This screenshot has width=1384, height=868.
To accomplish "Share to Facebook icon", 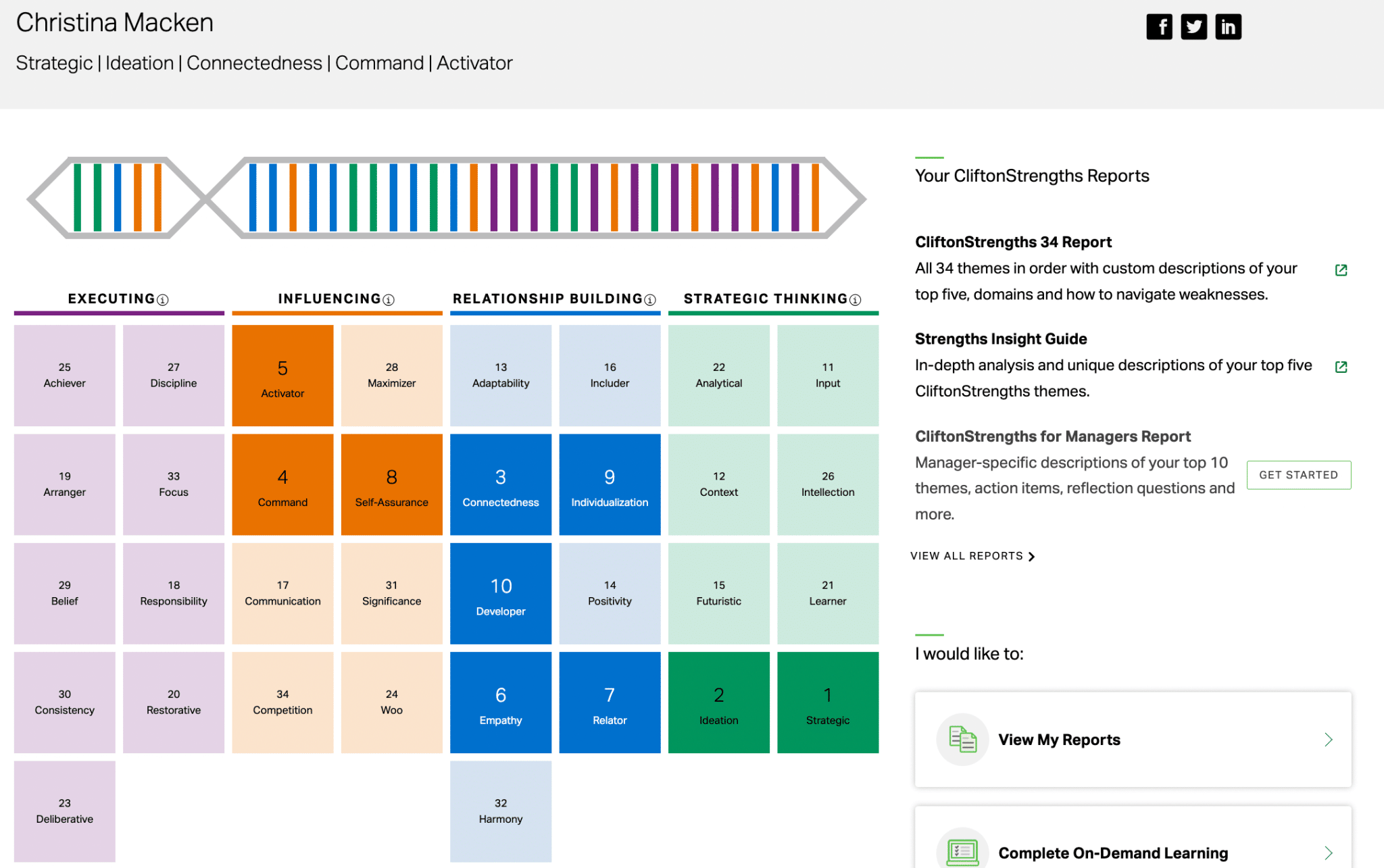I will 1159,27.
